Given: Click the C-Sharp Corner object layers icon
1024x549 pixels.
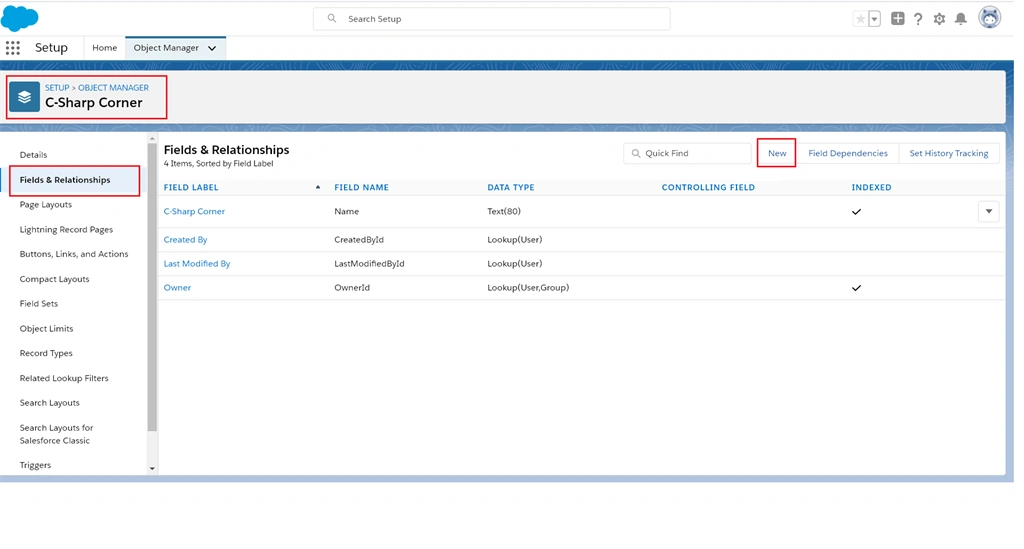Looking at the screenshot, I should pyautogui.click(x=24, y=97).
